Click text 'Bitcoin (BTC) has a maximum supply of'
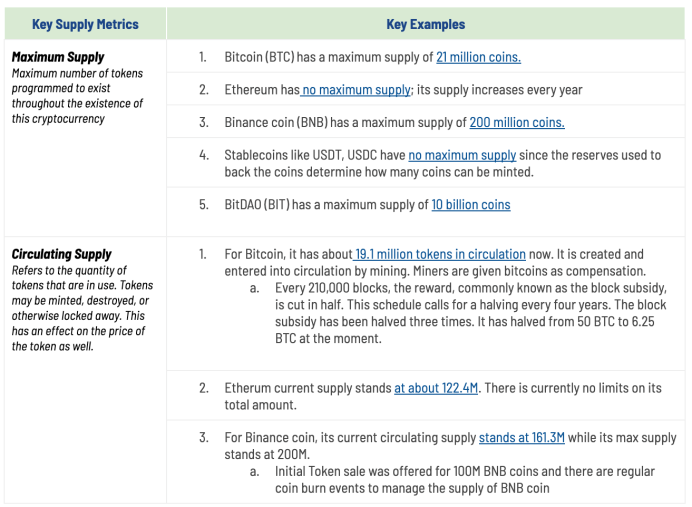The width and height of the screenshot is (692, 507). click(329, 57)
